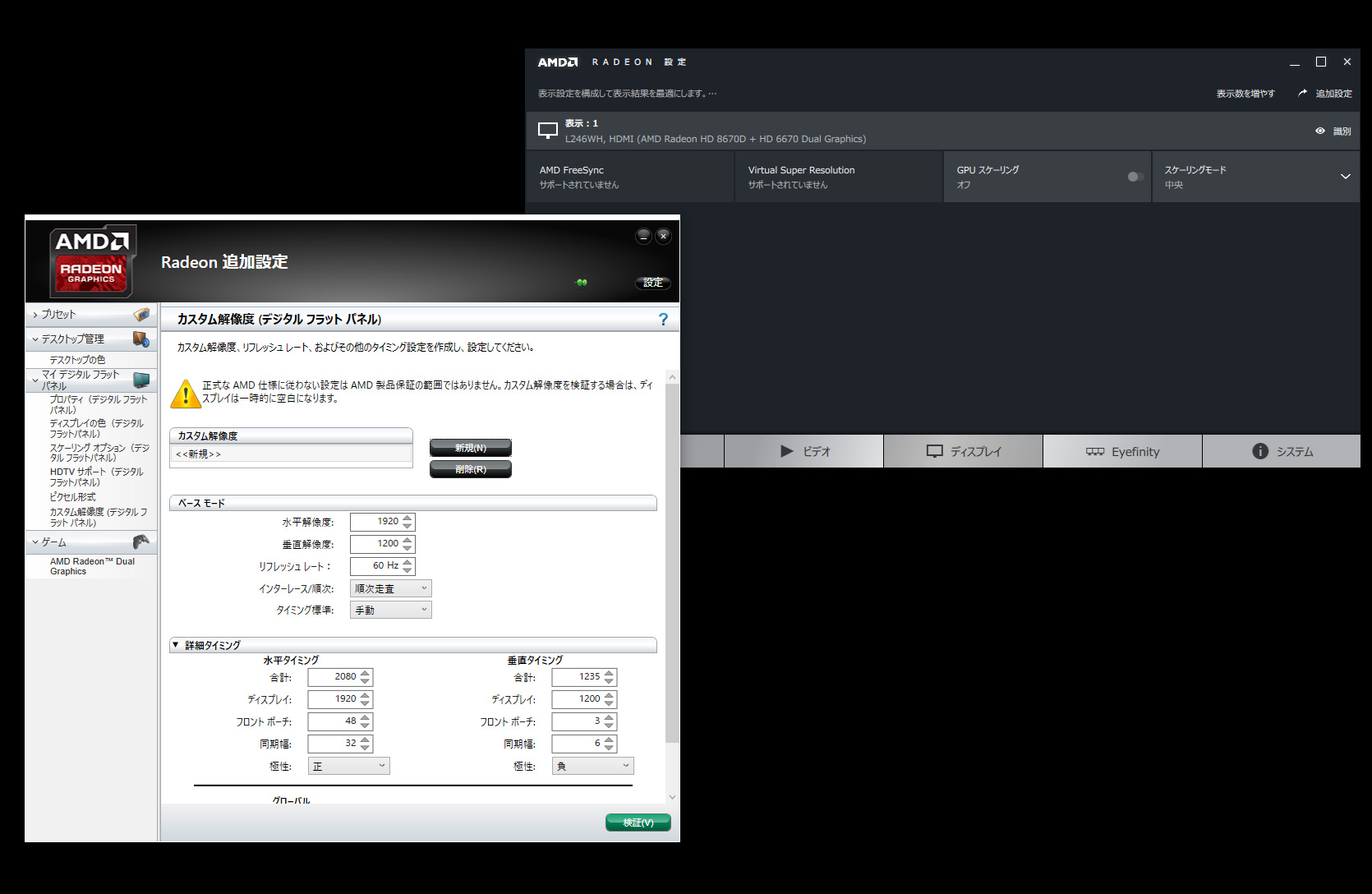Click the AMD Radeon Graphics logo
The height and width of the screenshot is (894, 1372).
click(91, 261)
